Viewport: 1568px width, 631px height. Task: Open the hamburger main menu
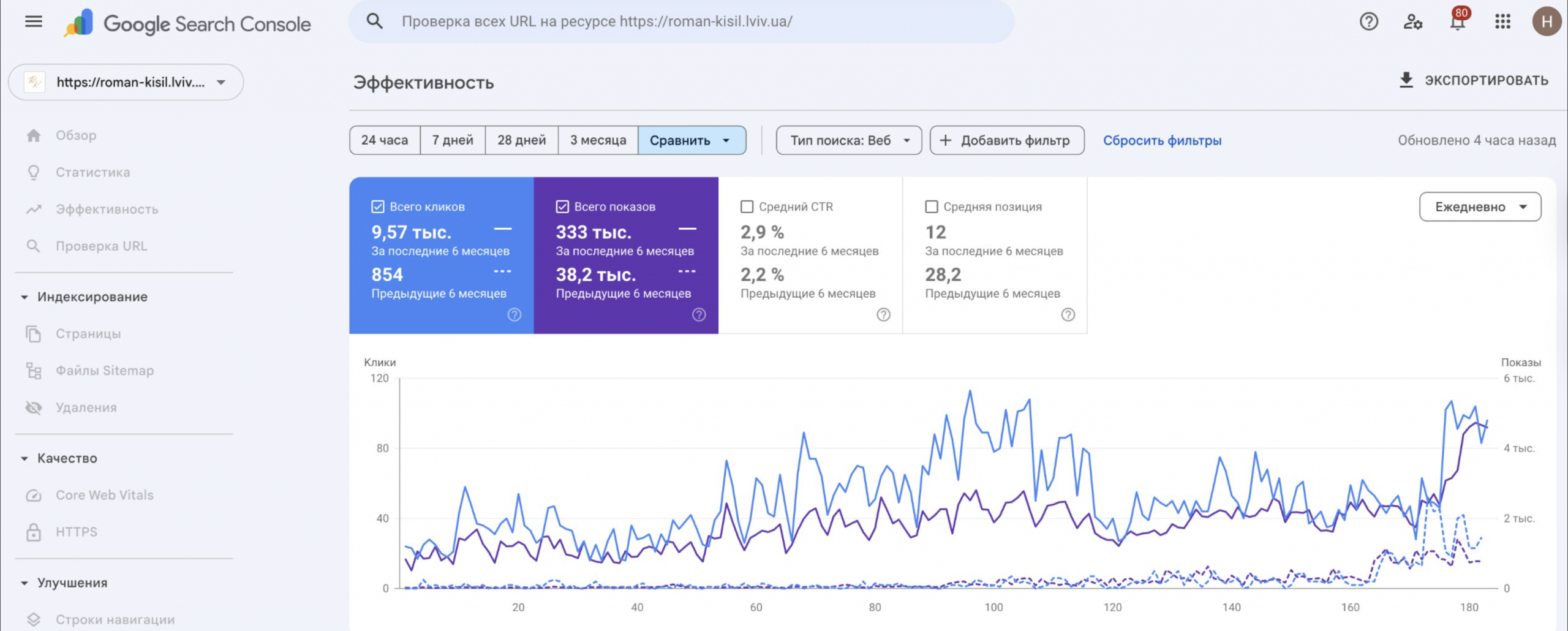tap(34, 22)
